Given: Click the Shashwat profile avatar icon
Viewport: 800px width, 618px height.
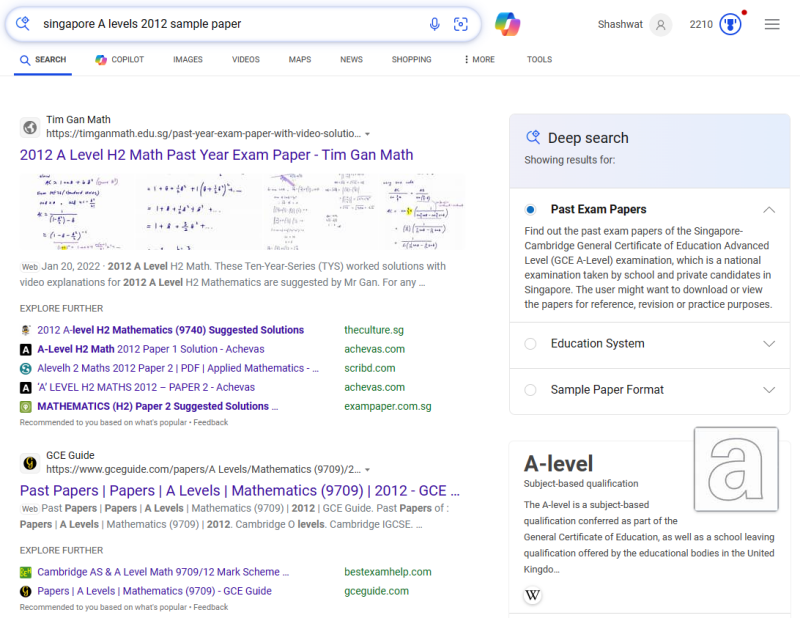Looking at the screenshot, I should (660, 24).
